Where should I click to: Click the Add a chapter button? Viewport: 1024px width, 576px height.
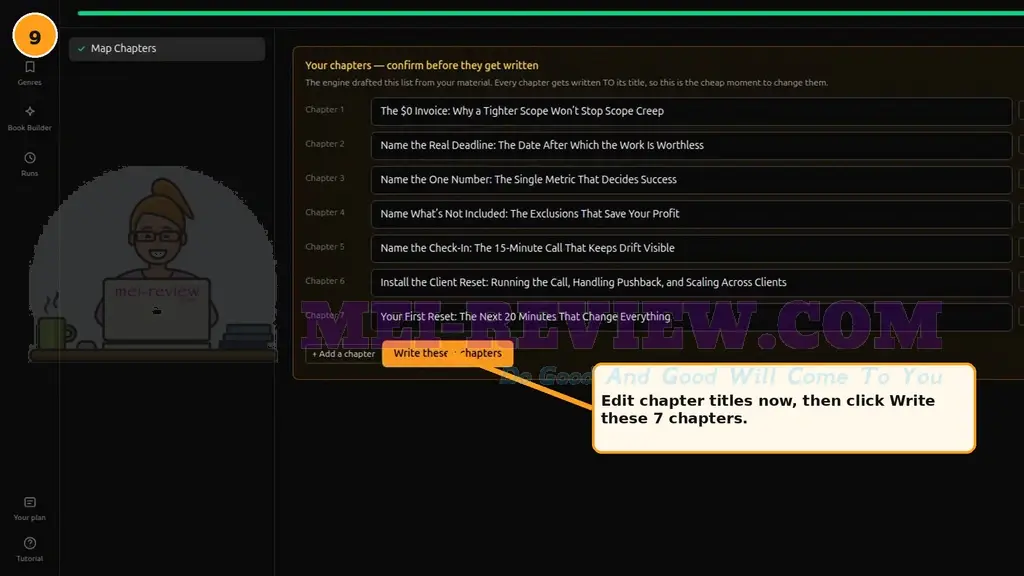pyautogui.click(x=344, y=354)
